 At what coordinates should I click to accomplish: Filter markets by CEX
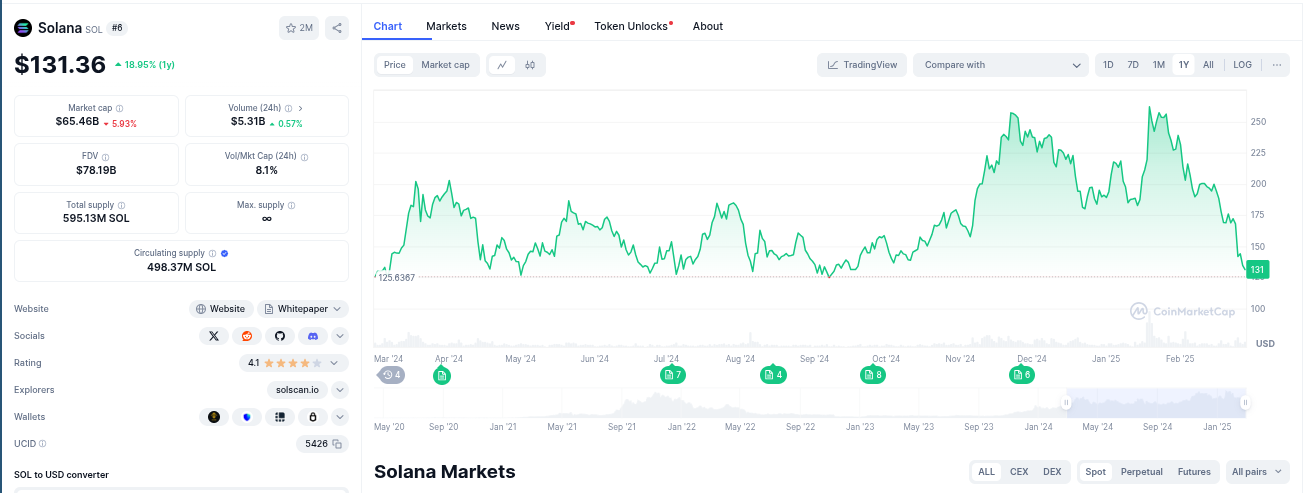coord(1019,472)
